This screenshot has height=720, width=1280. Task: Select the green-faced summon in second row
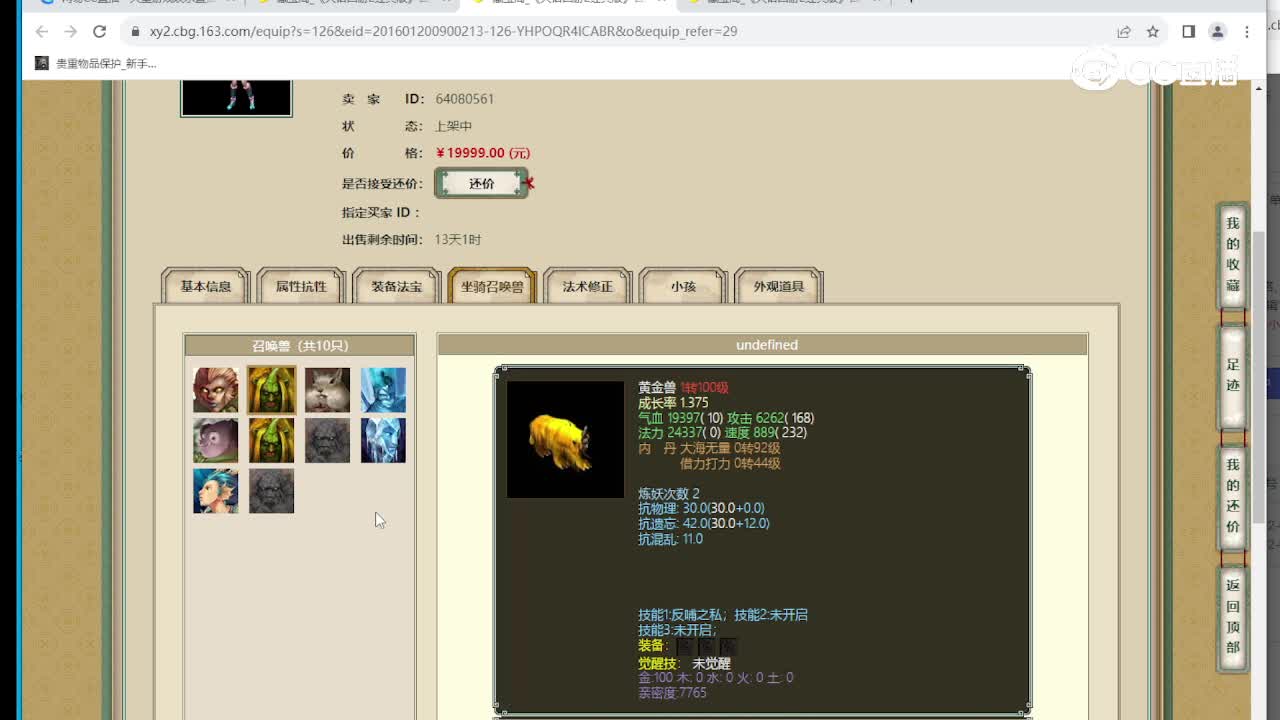coord(272,440)
